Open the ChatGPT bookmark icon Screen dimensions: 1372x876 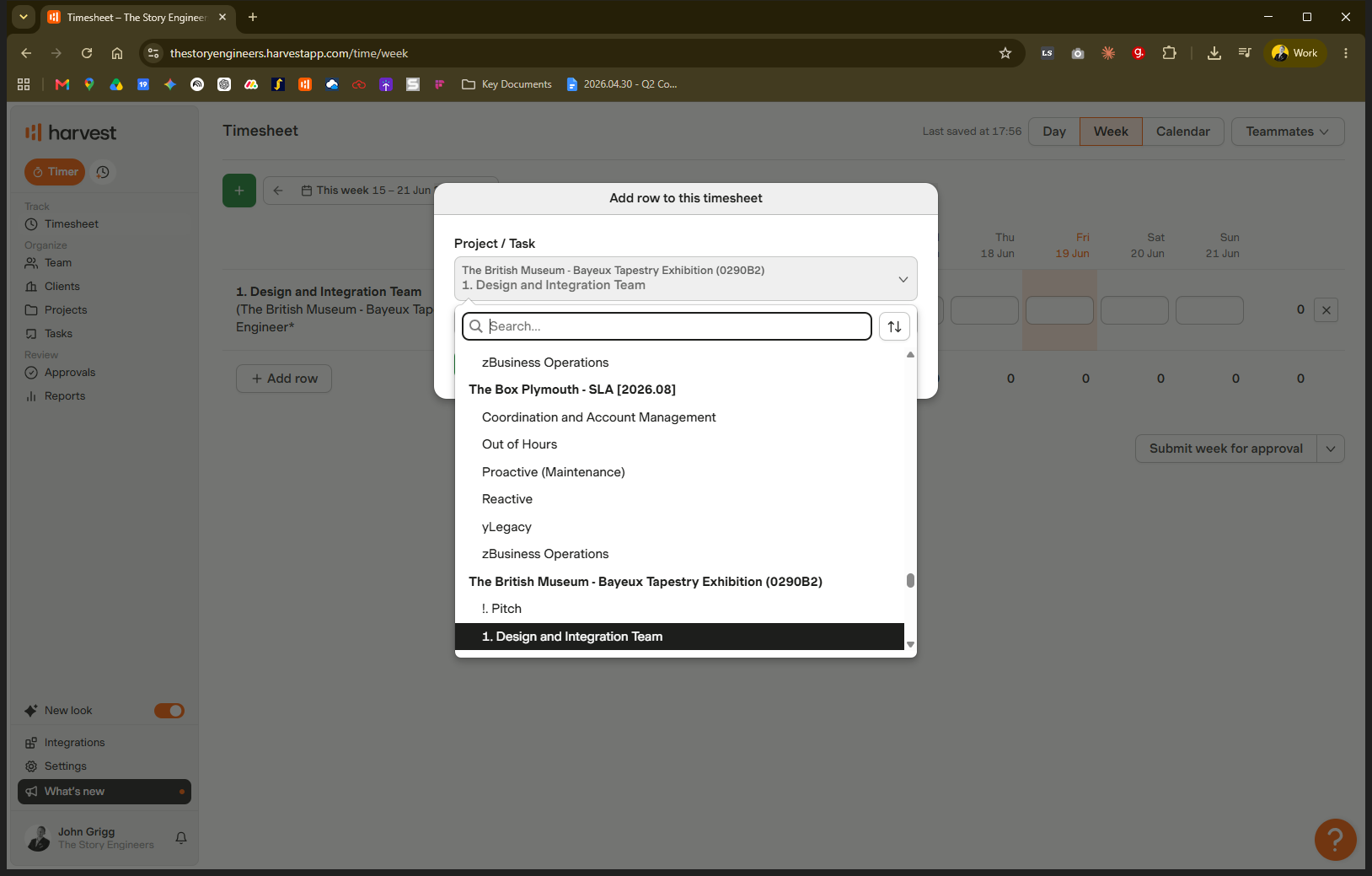click(x=224, y=84)
